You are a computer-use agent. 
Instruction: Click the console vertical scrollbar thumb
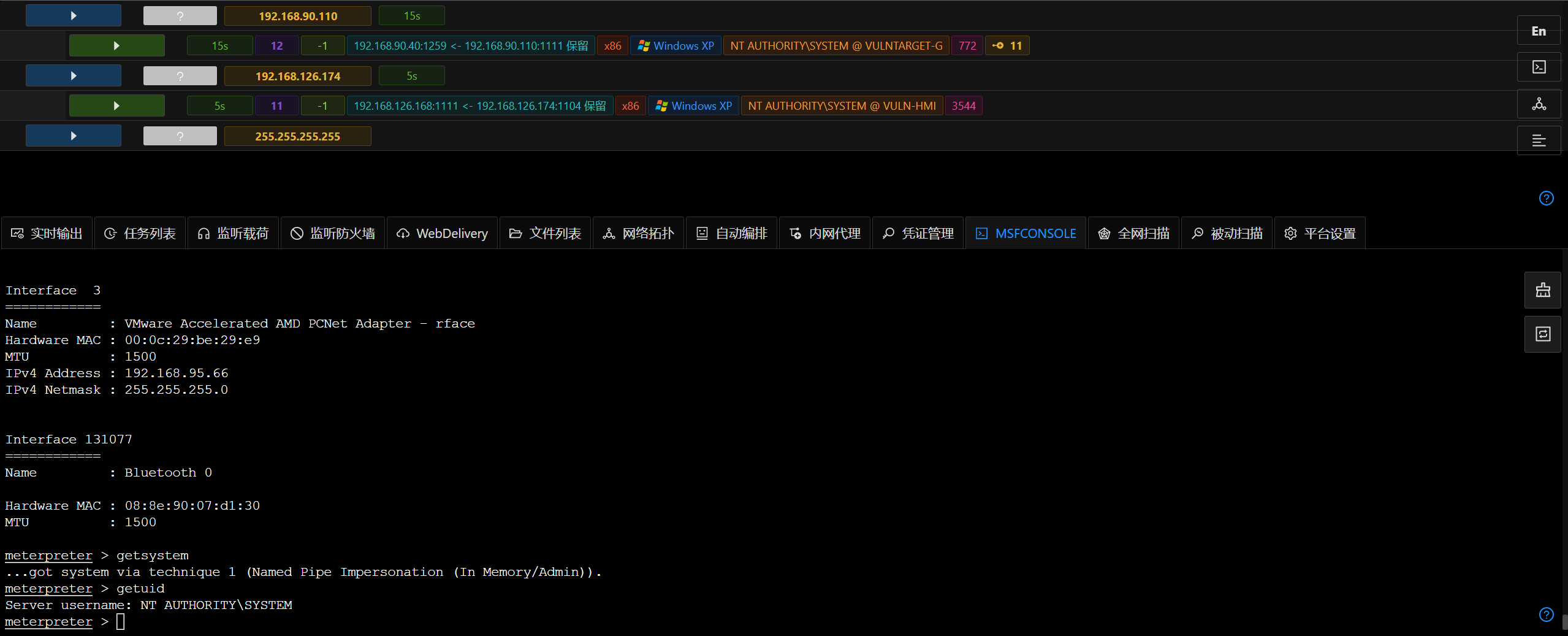[1564, 622]
